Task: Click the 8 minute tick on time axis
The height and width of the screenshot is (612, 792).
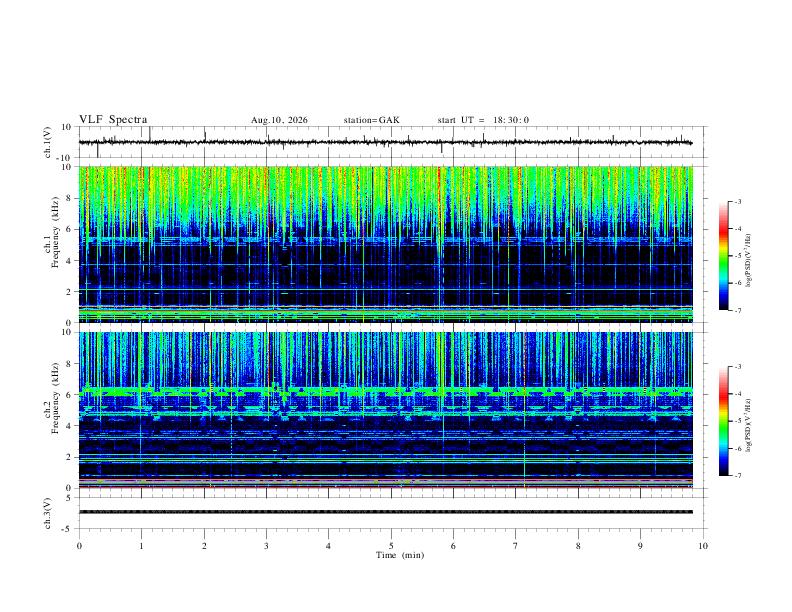Action: click(x=578, y=546)
